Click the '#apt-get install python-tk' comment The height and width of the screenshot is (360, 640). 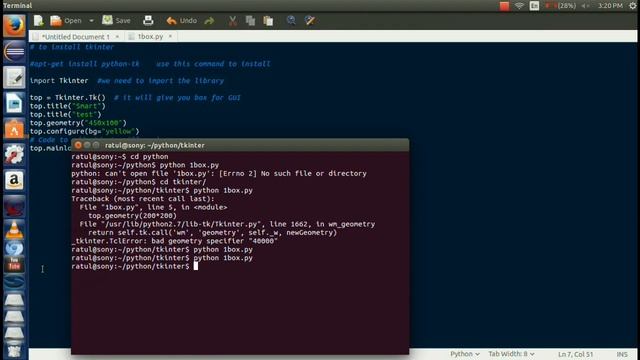84,64
